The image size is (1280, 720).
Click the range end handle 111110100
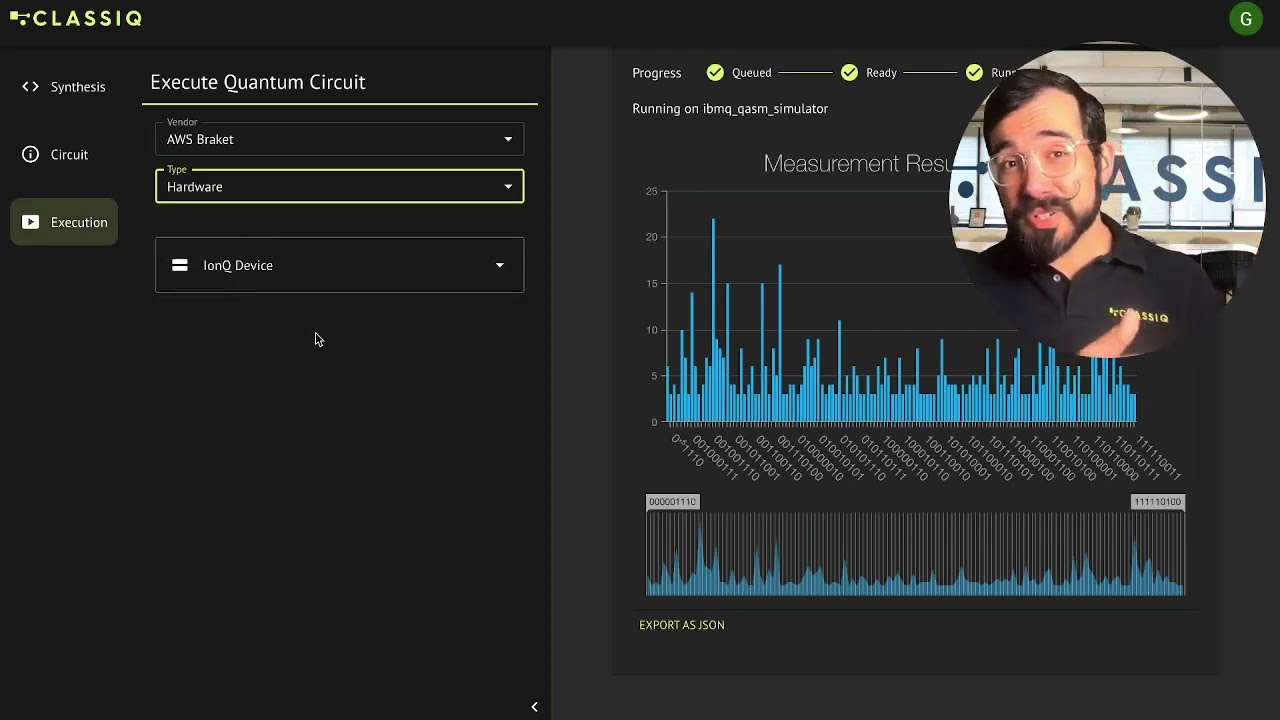[x=1157, y=502]
